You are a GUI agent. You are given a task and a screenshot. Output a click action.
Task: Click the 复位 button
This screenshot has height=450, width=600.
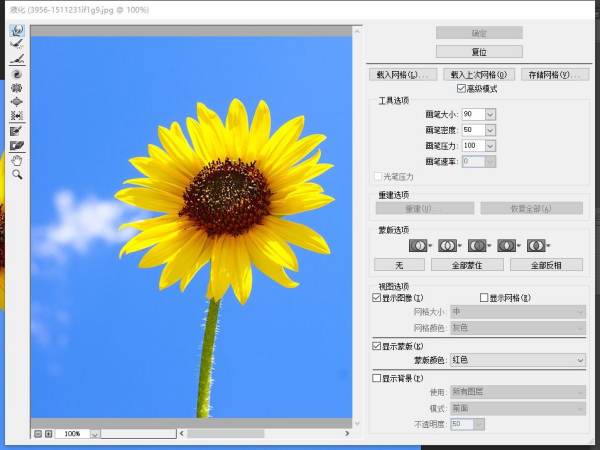479,52
